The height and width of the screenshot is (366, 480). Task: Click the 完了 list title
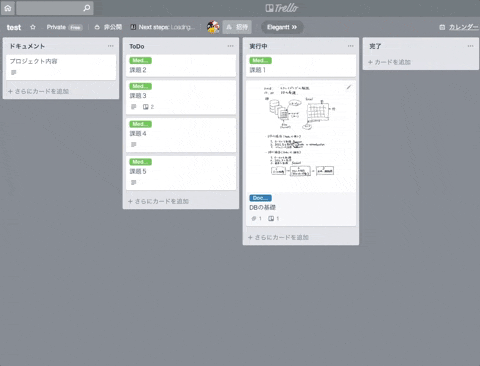pos(375,46)
